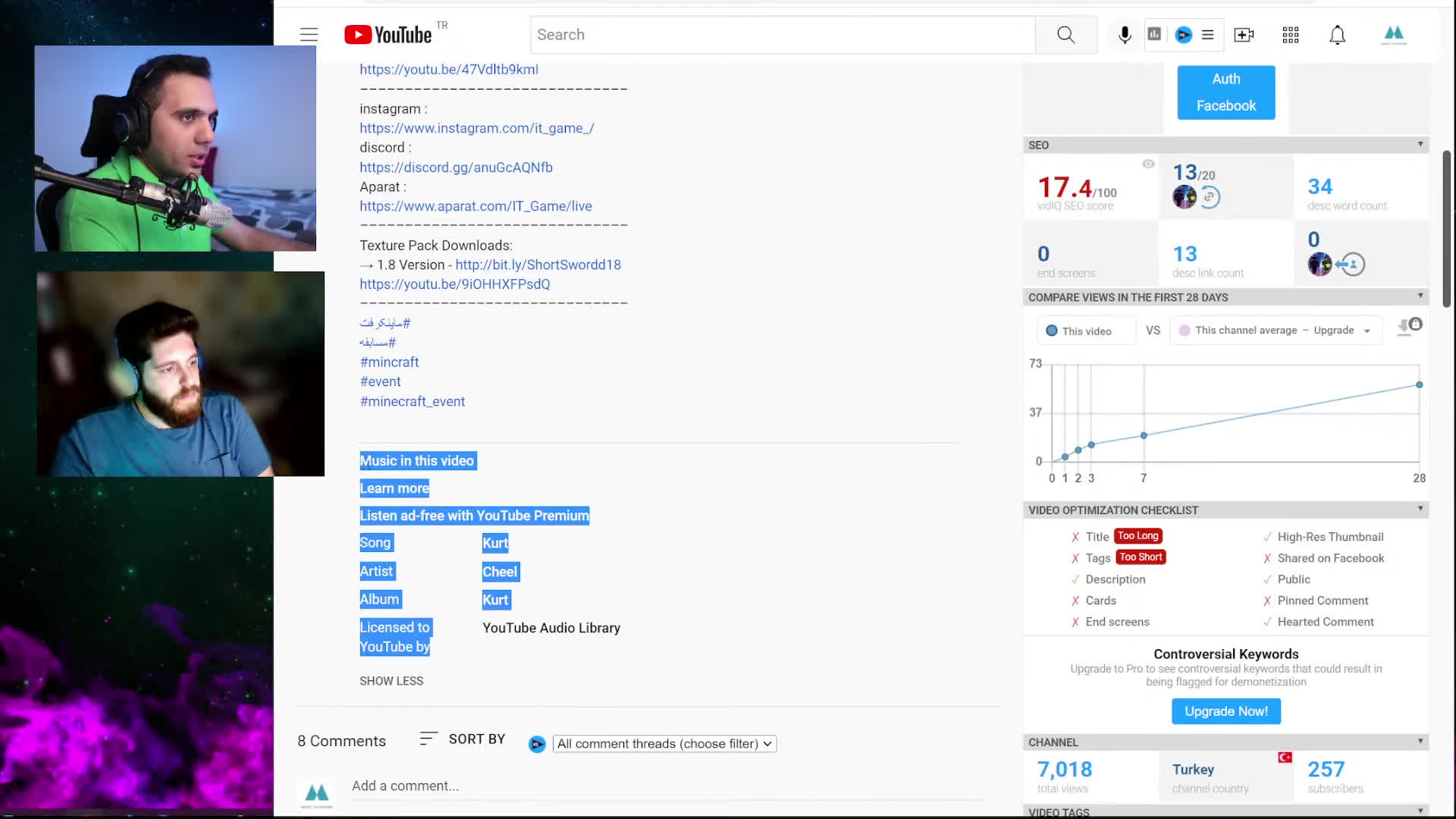Go to YouTube home via logo
This screenshot has width=1456, height=819.
click(x=388, y=35)
